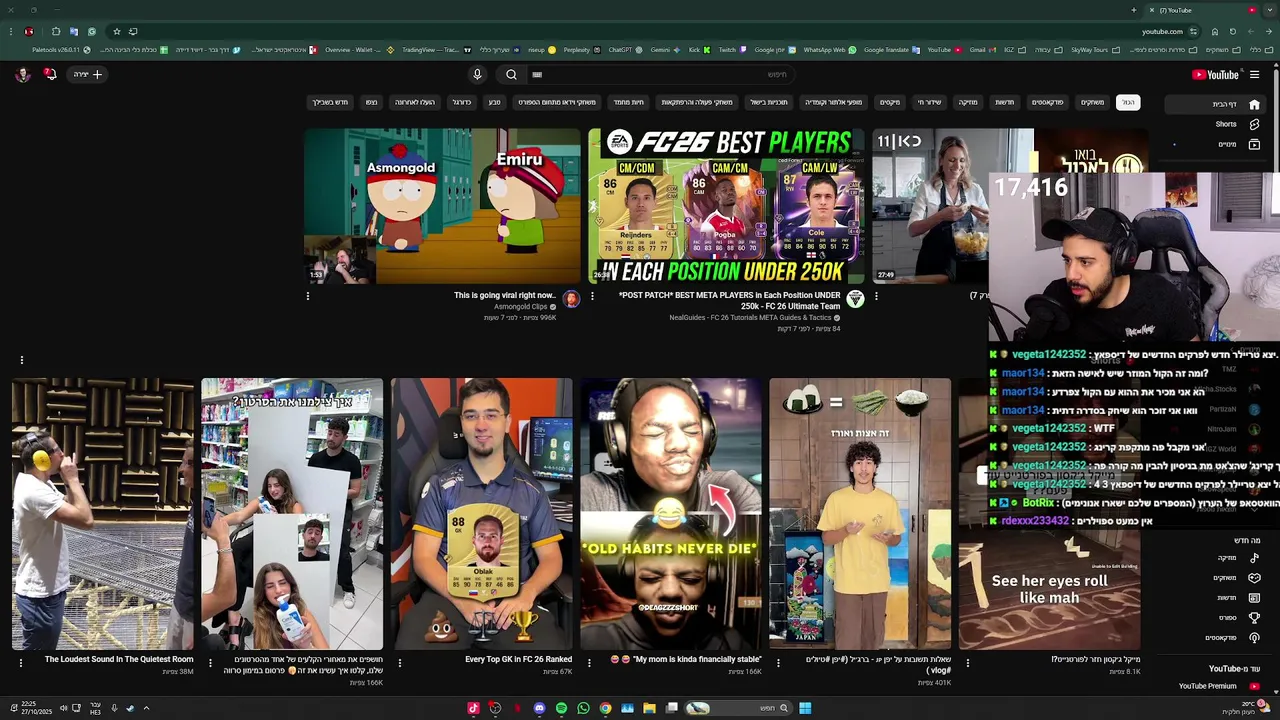Start voice search with microphone icon

pos(477,74)
